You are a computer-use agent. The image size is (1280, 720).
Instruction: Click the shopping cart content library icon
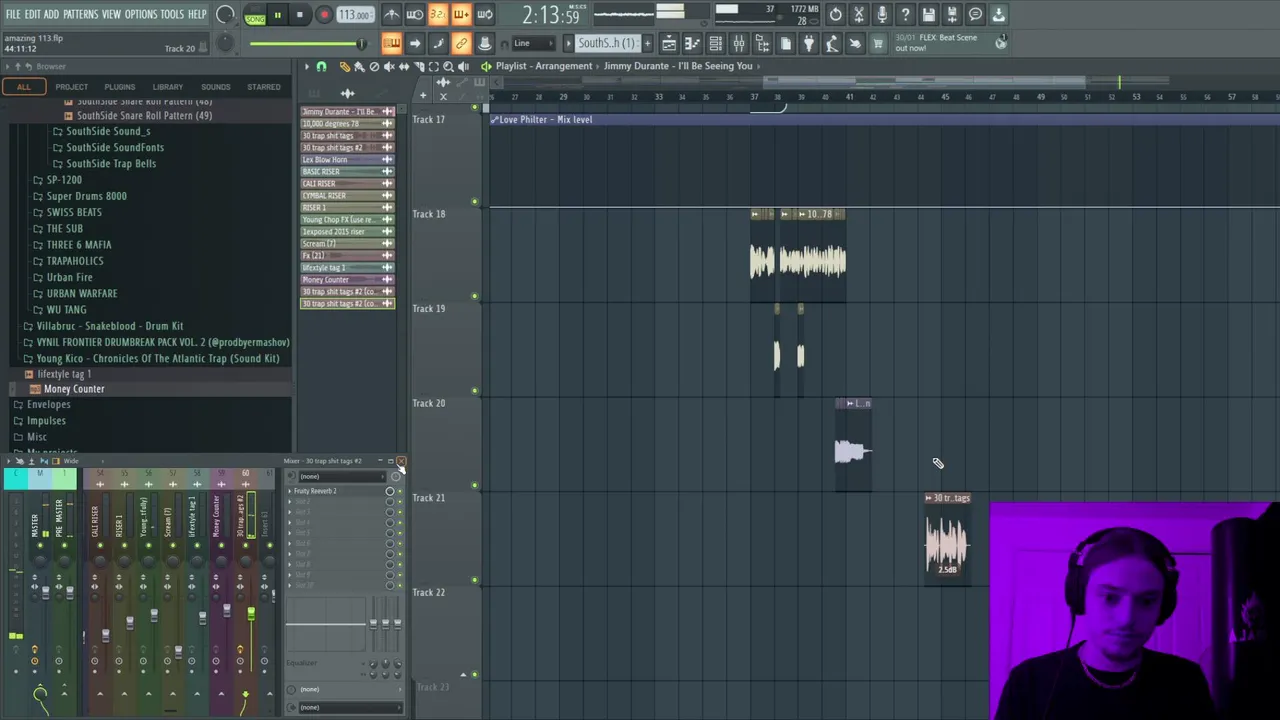[878, 43]
